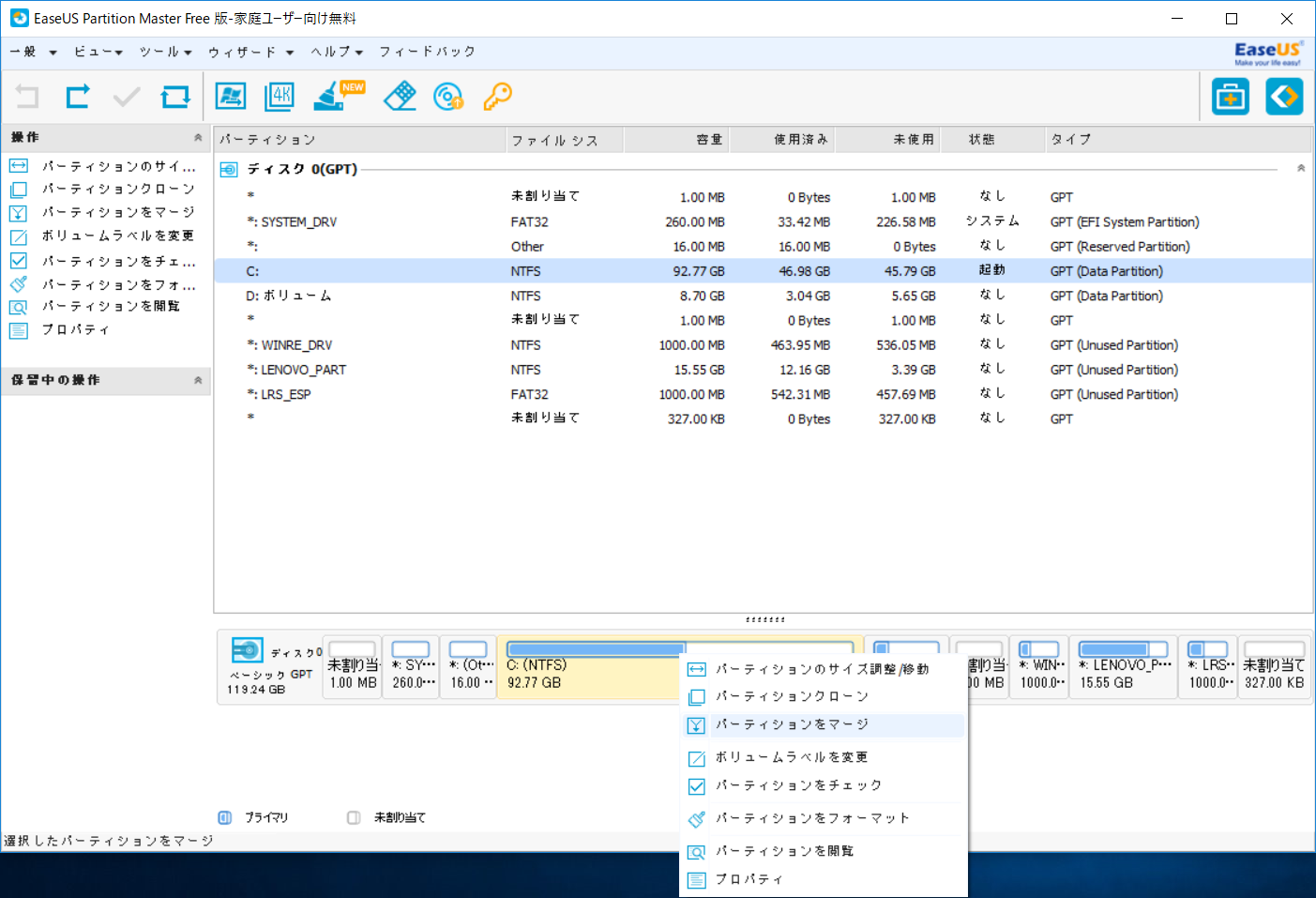Collapse the 操作 panel with the double chevron
1316x898 pixels.
[x=198, y=137]
